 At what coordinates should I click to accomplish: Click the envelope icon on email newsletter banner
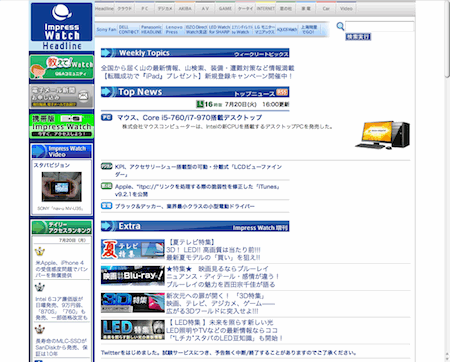84,97
